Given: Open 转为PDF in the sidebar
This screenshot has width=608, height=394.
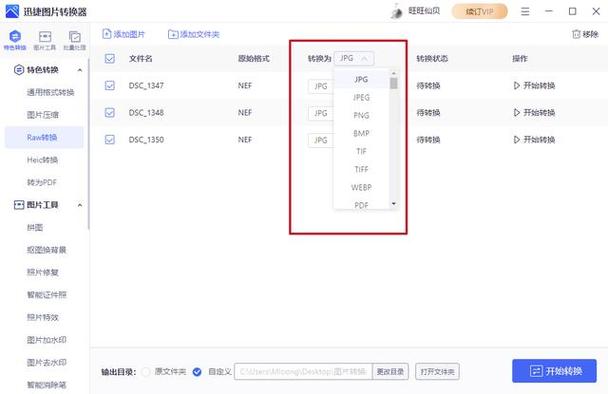Looking at the screenshot, I should 41,182.
